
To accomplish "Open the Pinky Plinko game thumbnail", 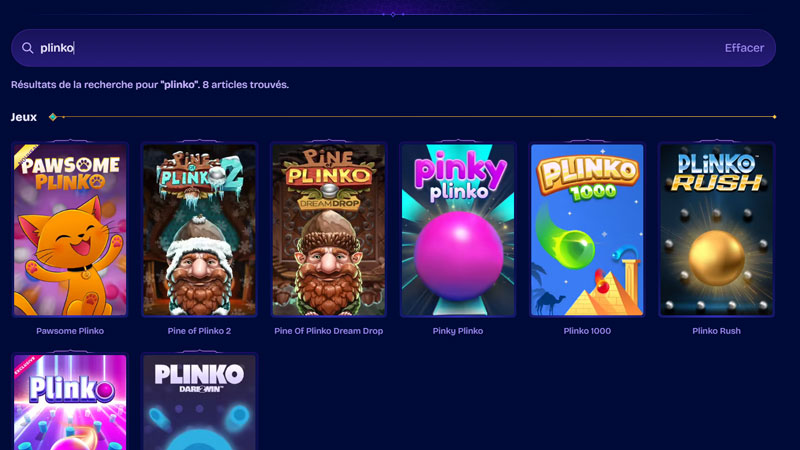I will (458, 230).
